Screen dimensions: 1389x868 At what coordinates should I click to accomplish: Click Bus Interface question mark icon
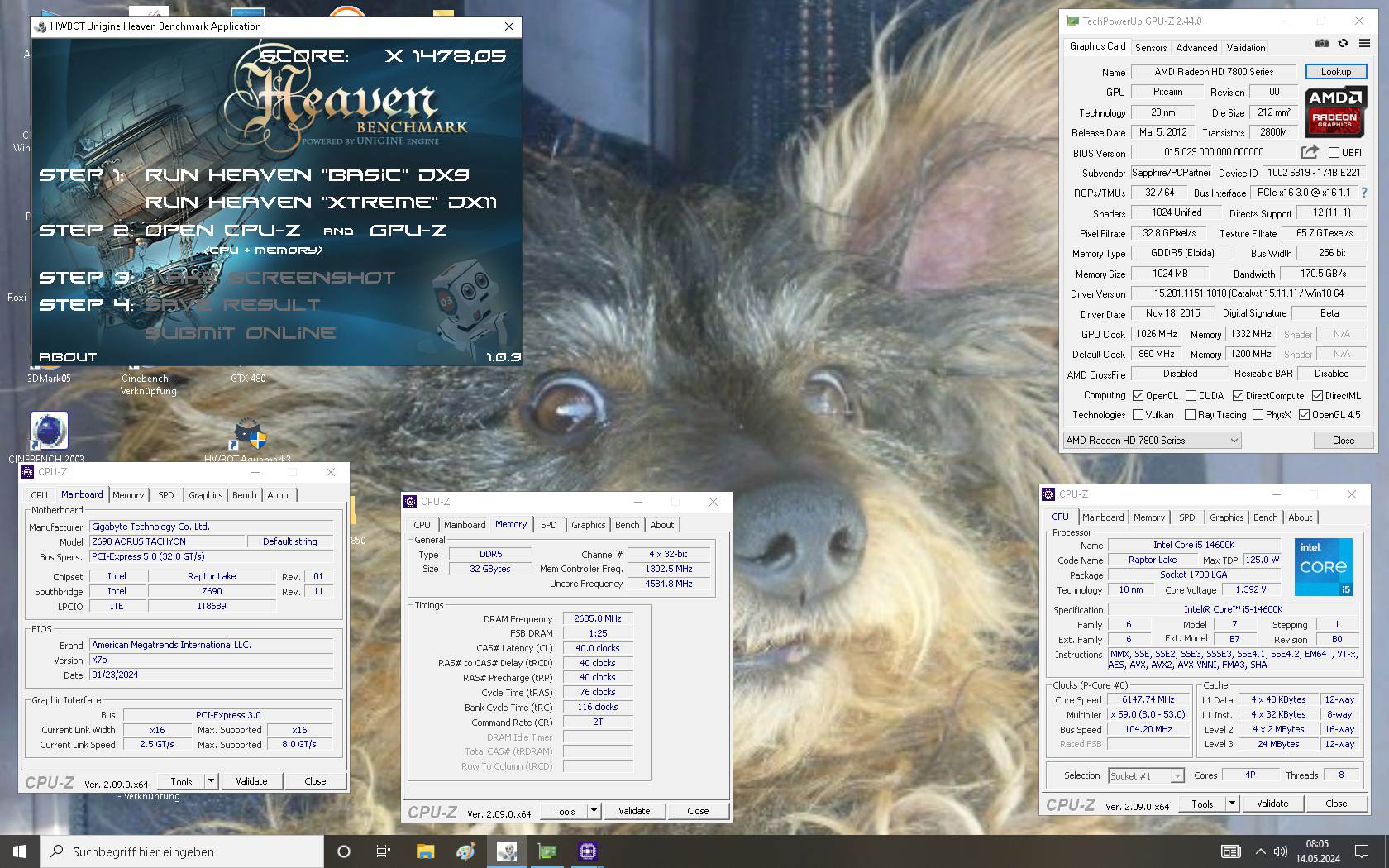(x=1364, y=193)
